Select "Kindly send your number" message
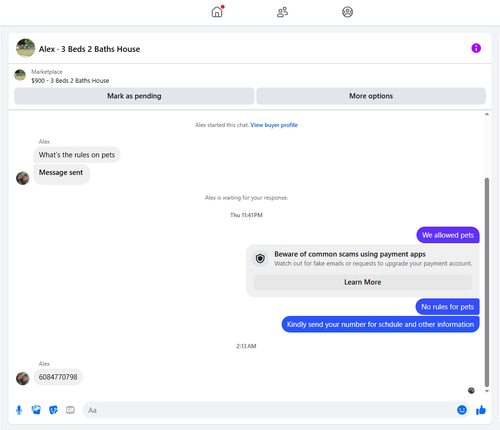 380,324
